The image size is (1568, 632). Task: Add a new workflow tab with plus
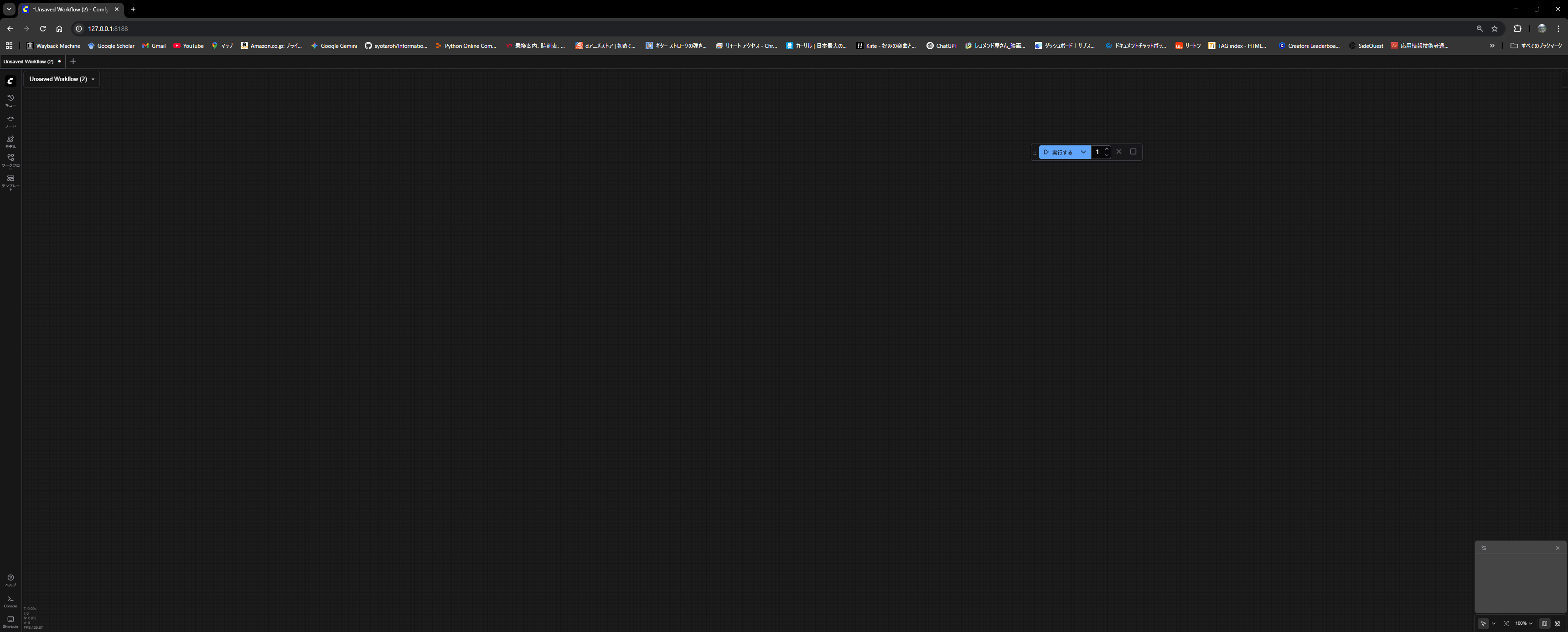(73, 62)
